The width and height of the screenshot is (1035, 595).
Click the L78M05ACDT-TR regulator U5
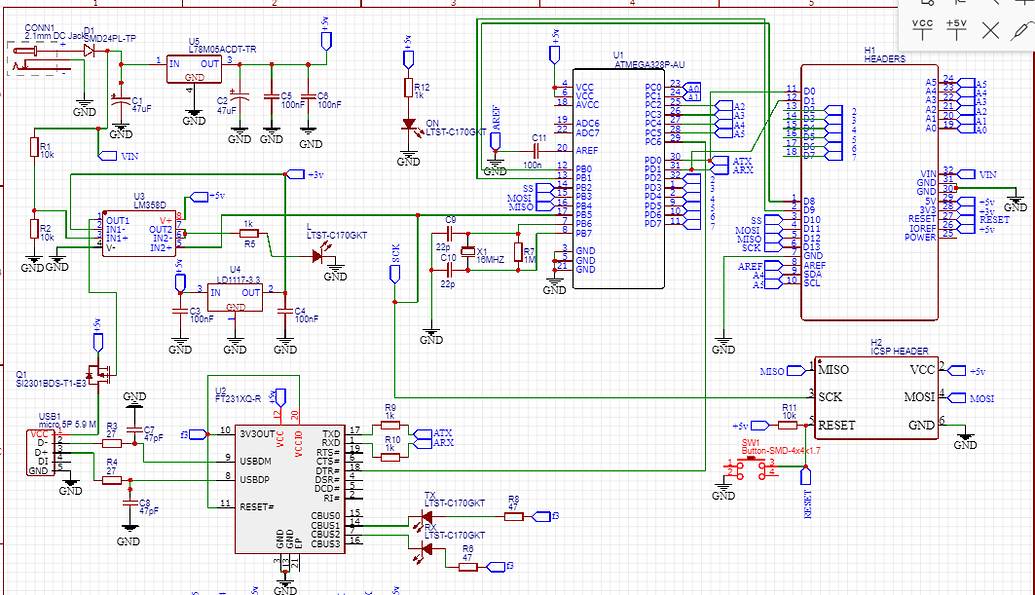pyautogui.click(x=194, y=70)
